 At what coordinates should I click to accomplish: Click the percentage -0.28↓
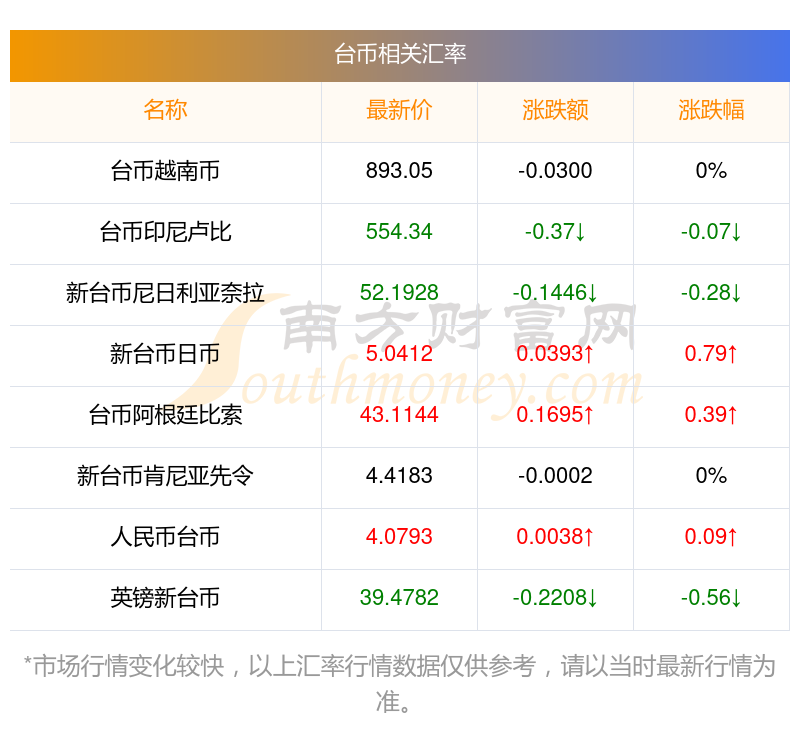(x=711, y=293)
